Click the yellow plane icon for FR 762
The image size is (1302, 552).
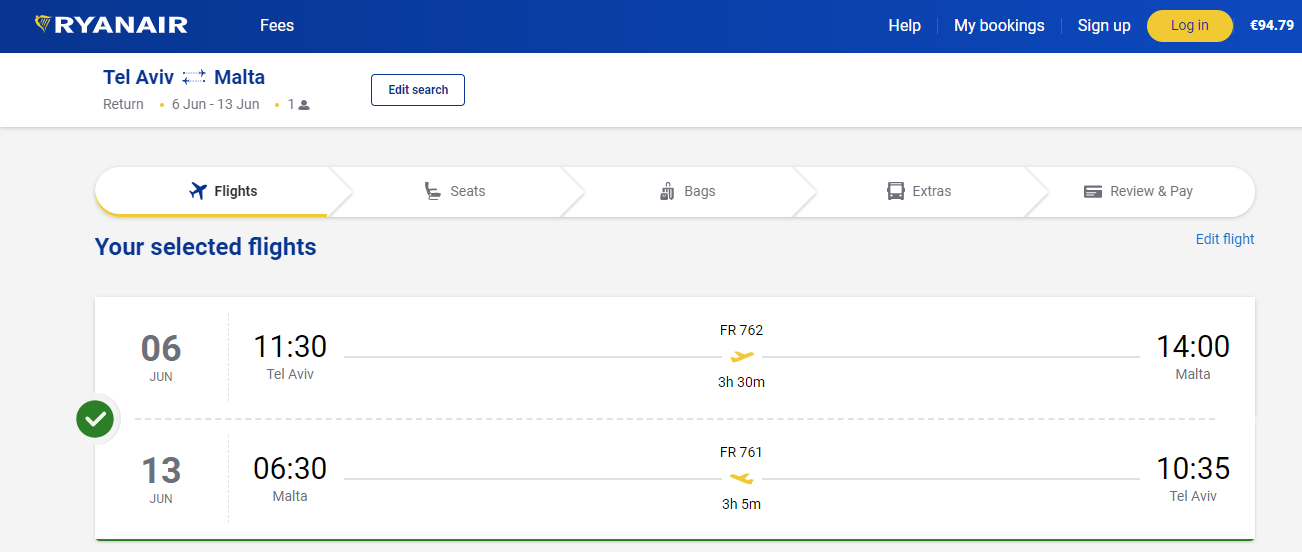741,356
